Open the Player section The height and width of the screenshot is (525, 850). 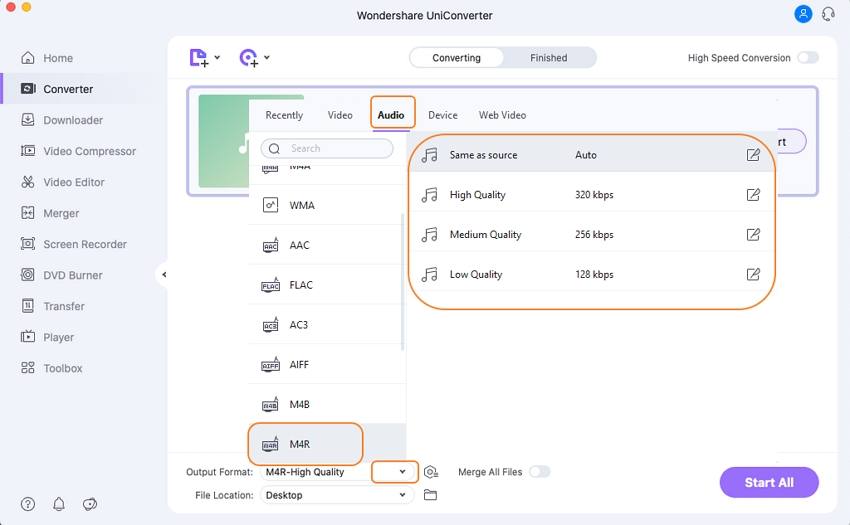[x=47, y=337]
